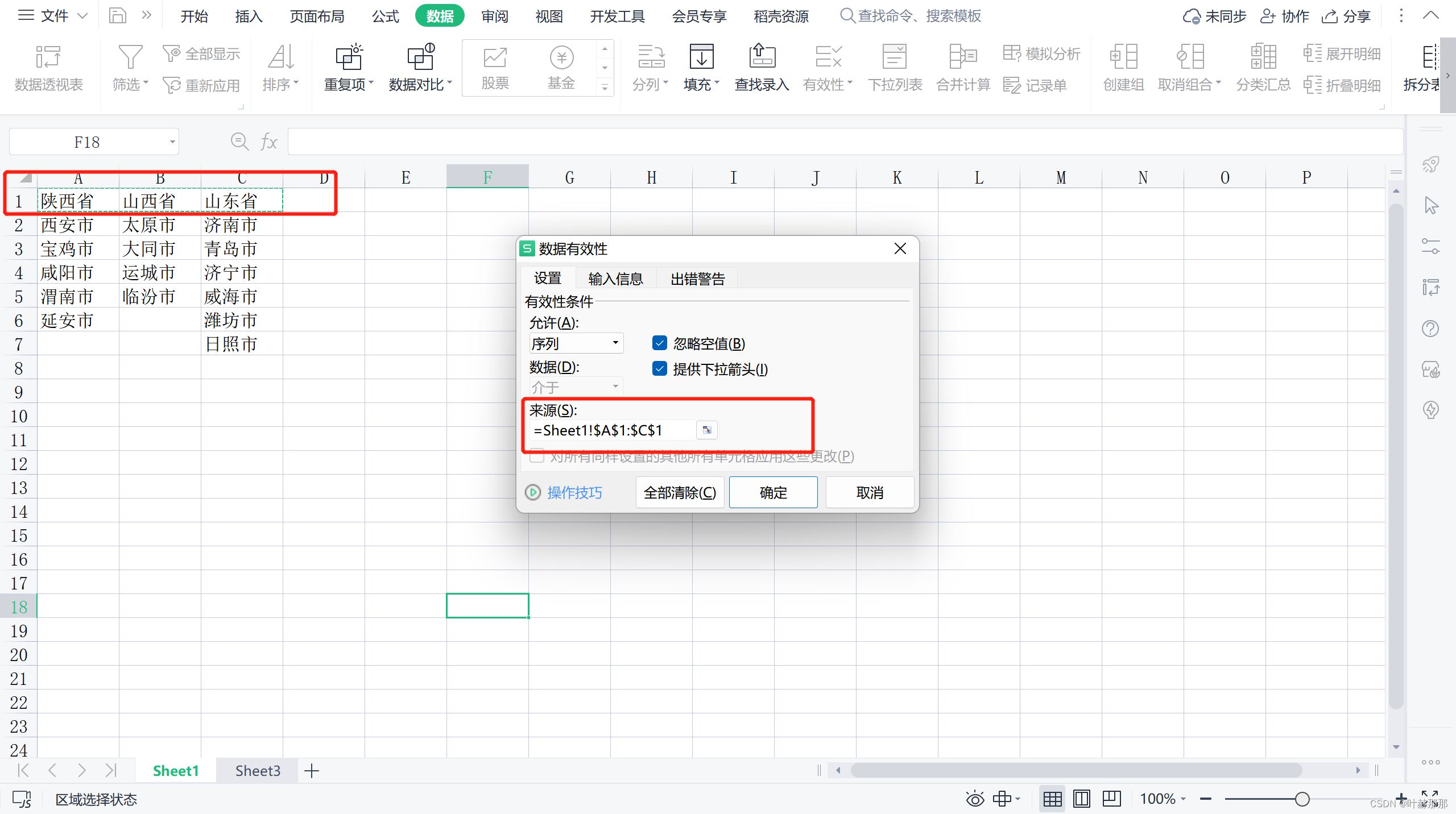1456x814 pixels.
Task: Click the 查找录入 lookup entry icon
Action: (x=762, y=57)
